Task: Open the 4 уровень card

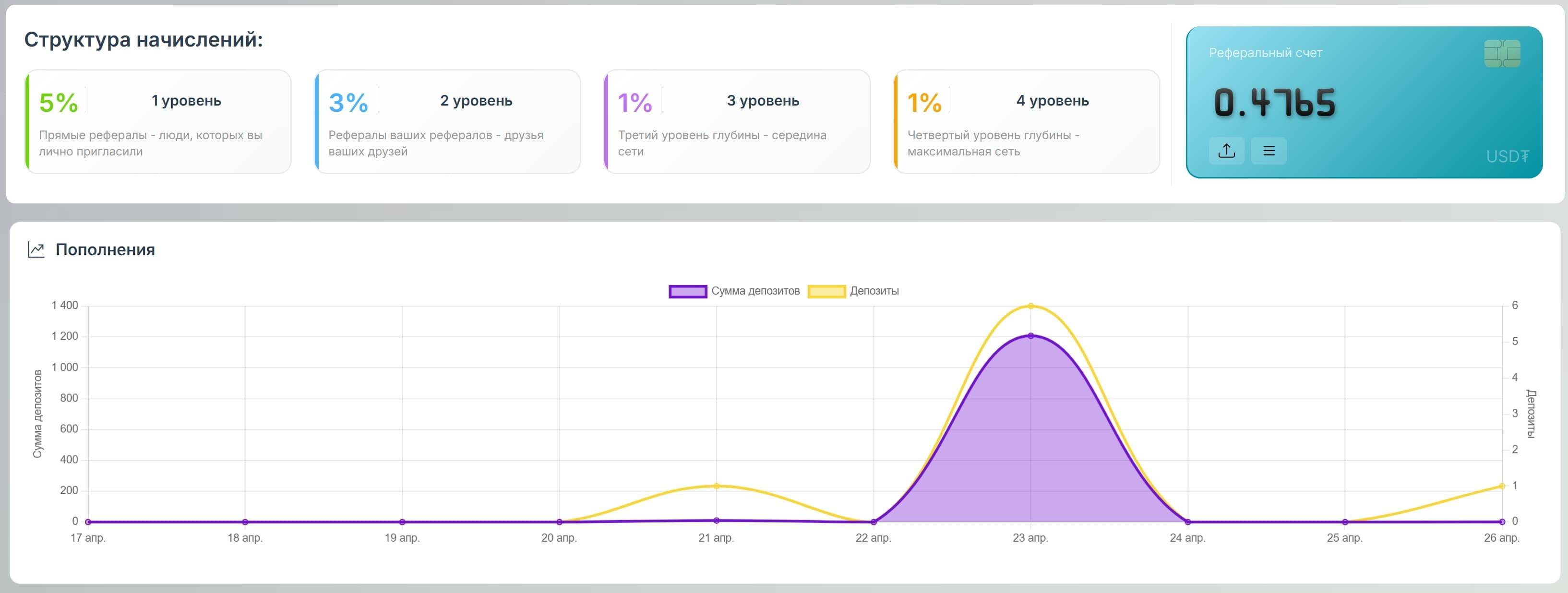Action: tap(1026, 122)
